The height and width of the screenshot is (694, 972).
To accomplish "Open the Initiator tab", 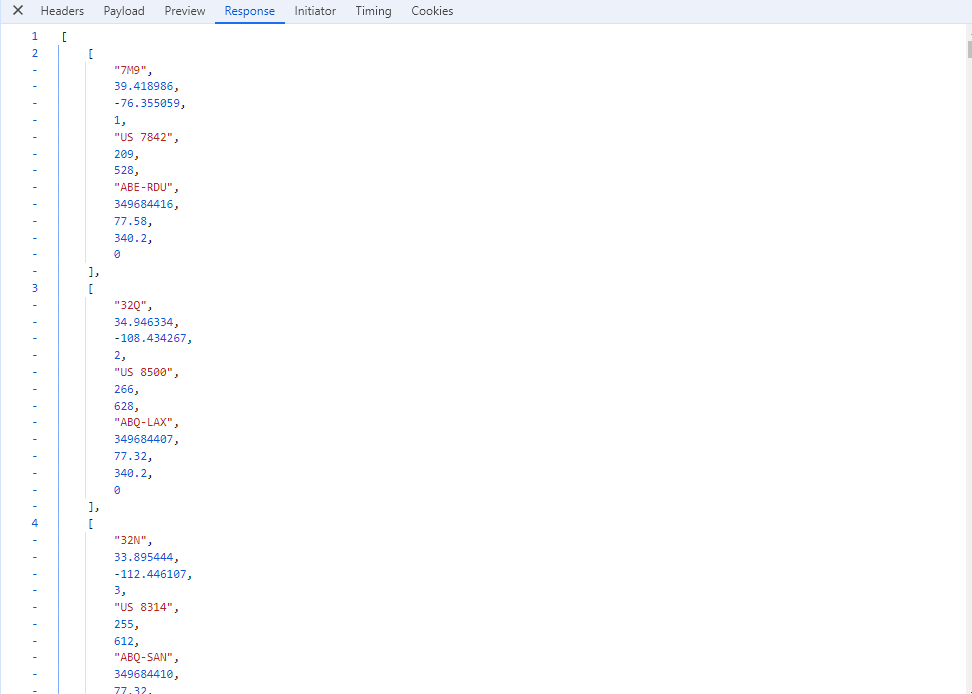I will (x=315, y=11).
